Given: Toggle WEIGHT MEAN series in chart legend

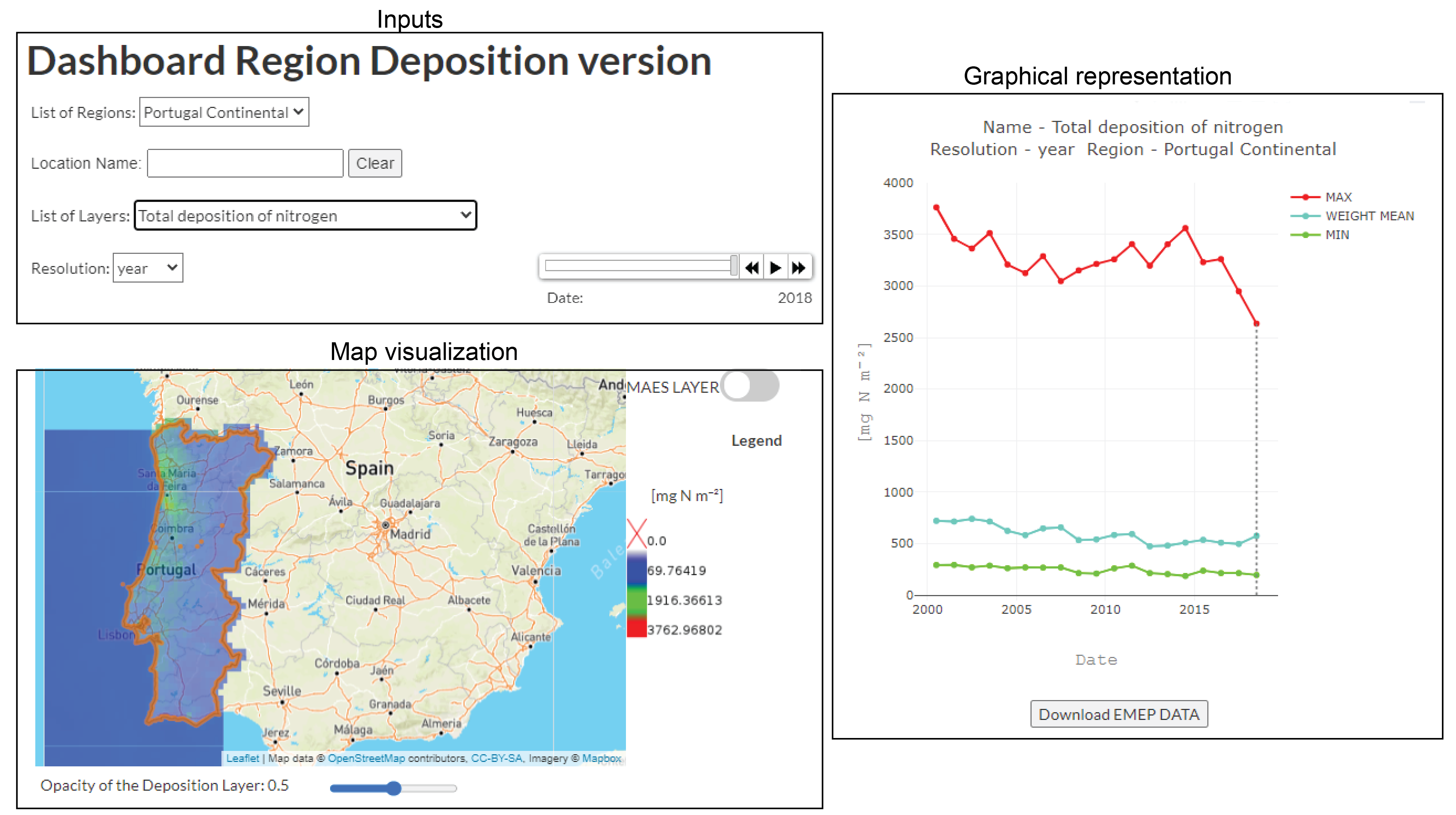Looking at the screenshot, I should coord(1369,216).
